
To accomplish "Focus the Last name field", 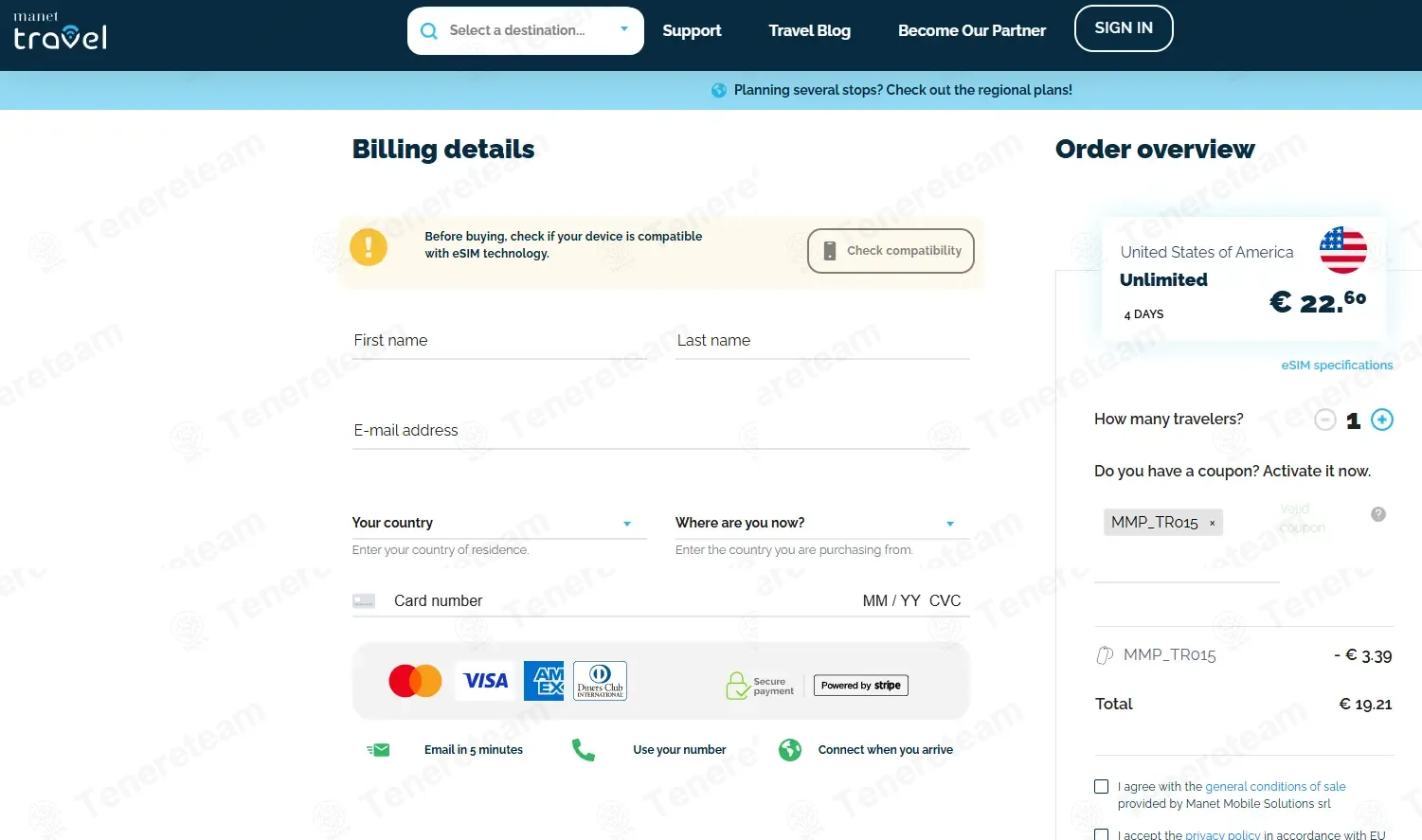I will pos(822,341).
